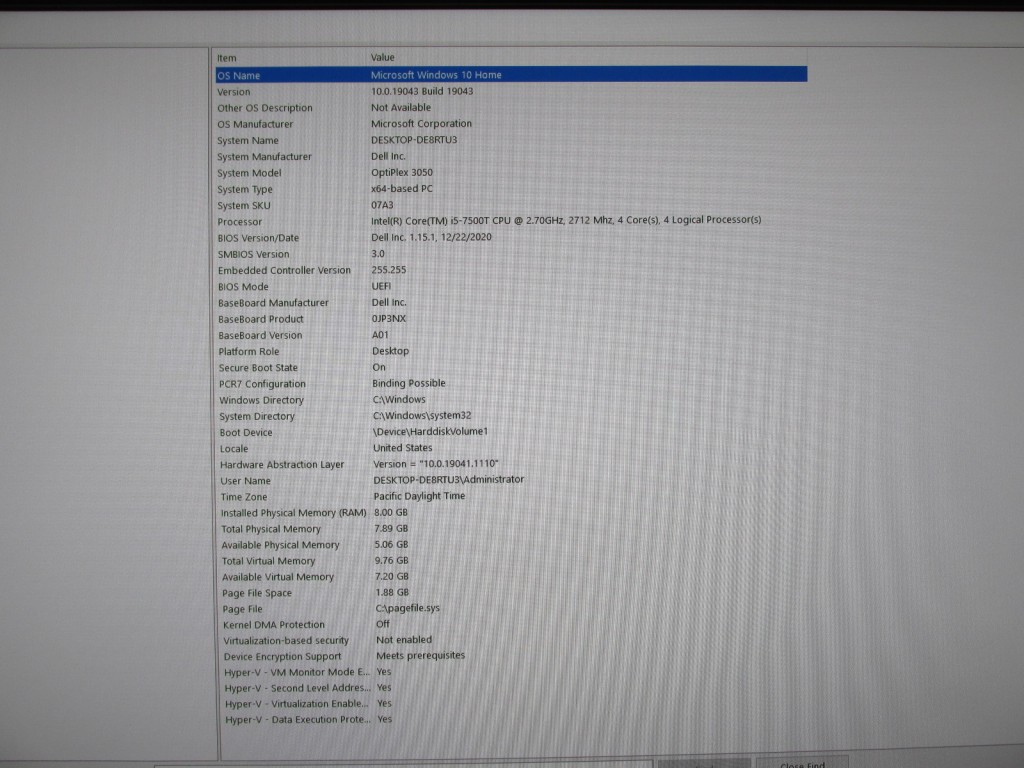The image size is (1024, 768).
Task: Click the BaseBoard Manufacturer label
Action: pyautogui.click(x=273, y=303)
